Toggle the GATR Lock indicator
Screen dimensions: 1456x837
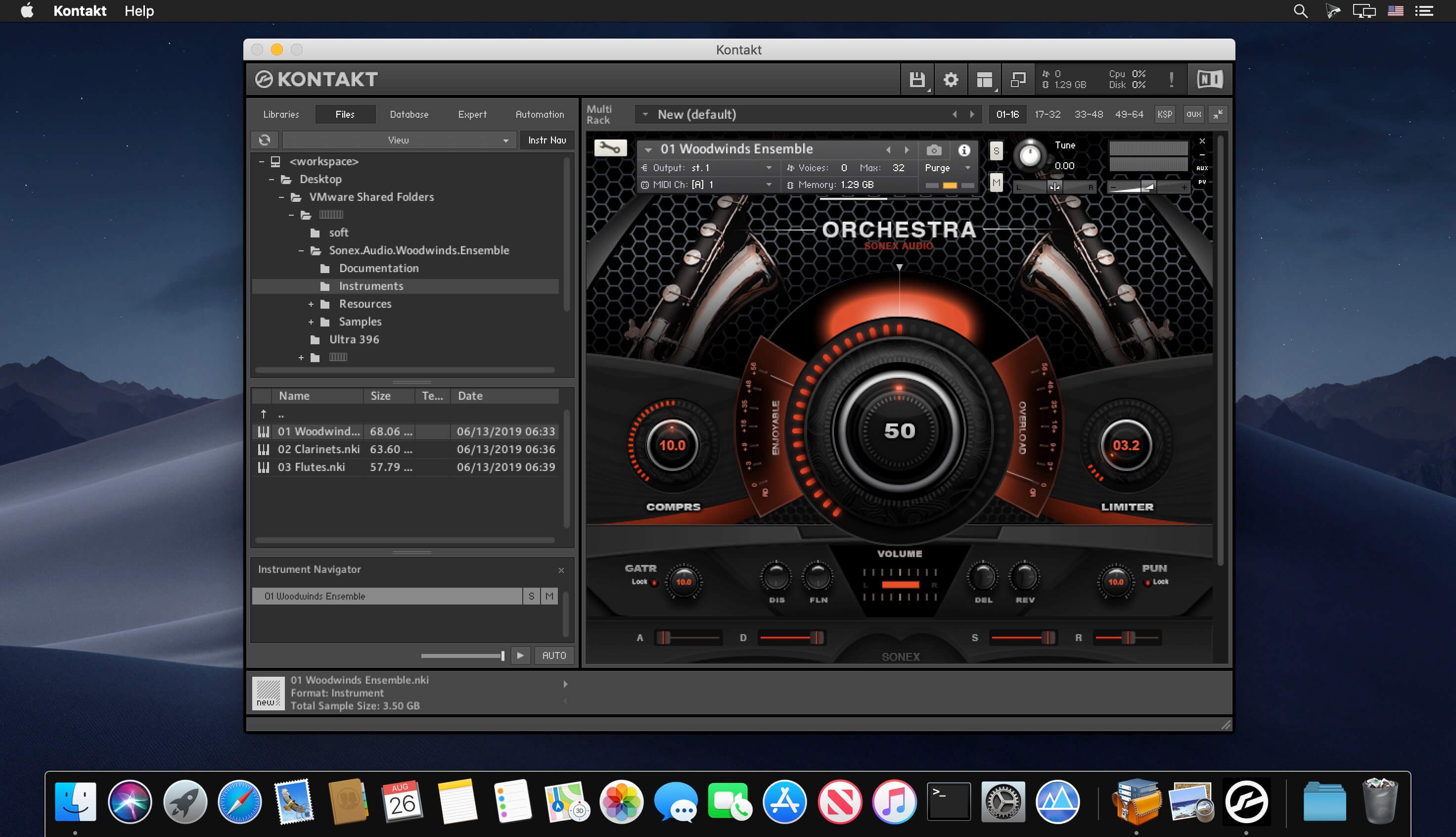(654, 582)
